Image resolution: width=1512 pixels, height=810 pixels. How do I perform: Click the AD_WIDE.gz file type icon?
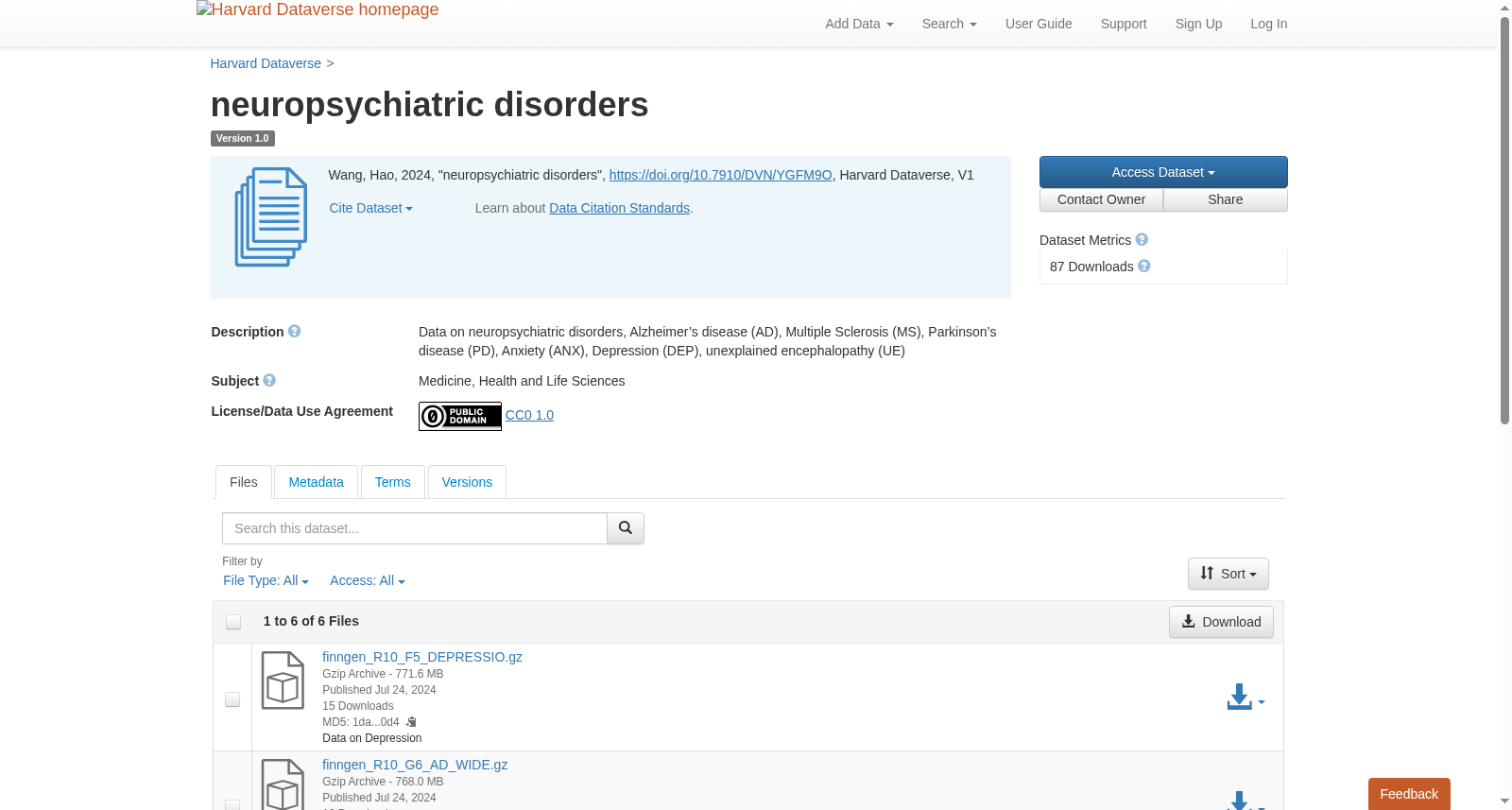tap(283, 784)
